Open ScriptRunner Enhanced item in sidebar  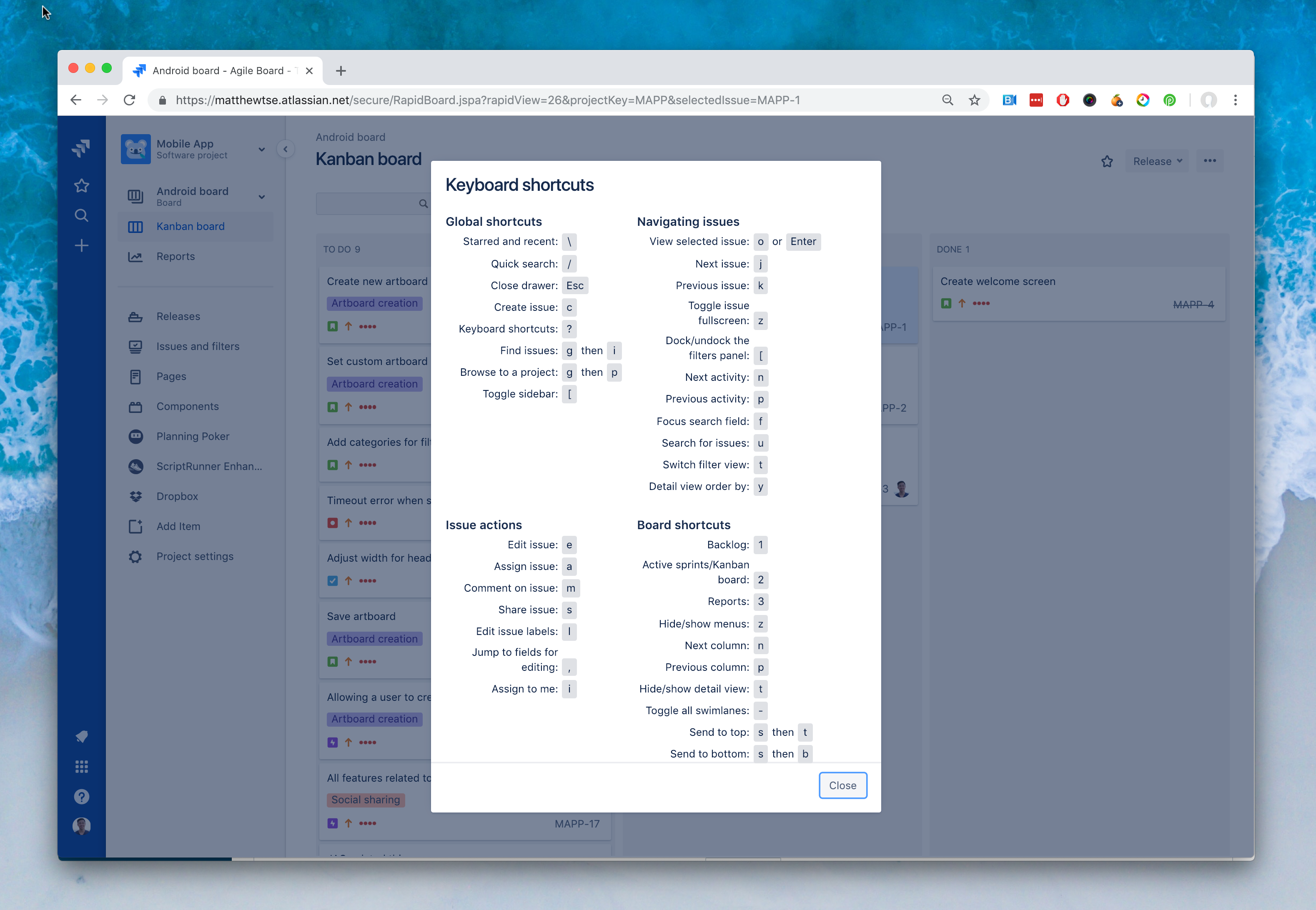pos(195,466)
